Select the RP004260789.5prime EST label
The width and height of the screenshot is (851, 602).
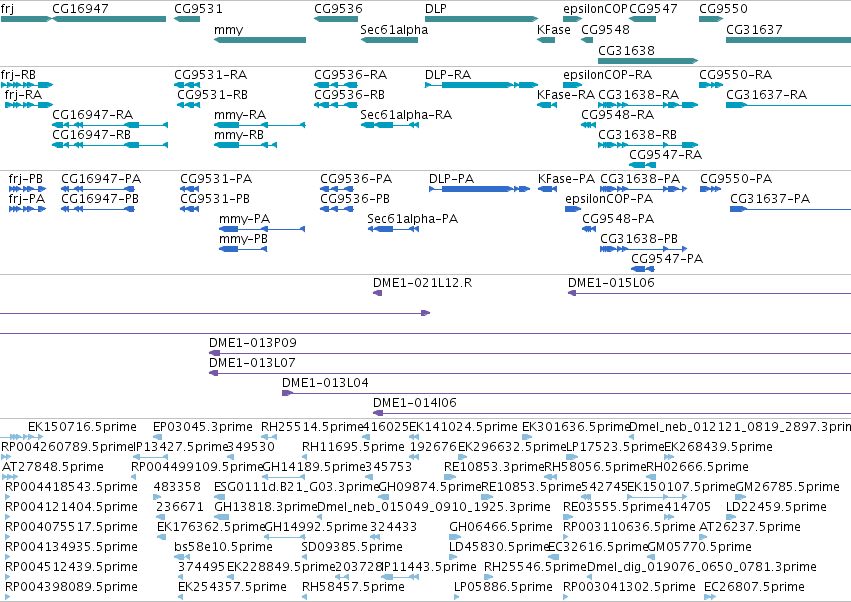coord(67,447)
